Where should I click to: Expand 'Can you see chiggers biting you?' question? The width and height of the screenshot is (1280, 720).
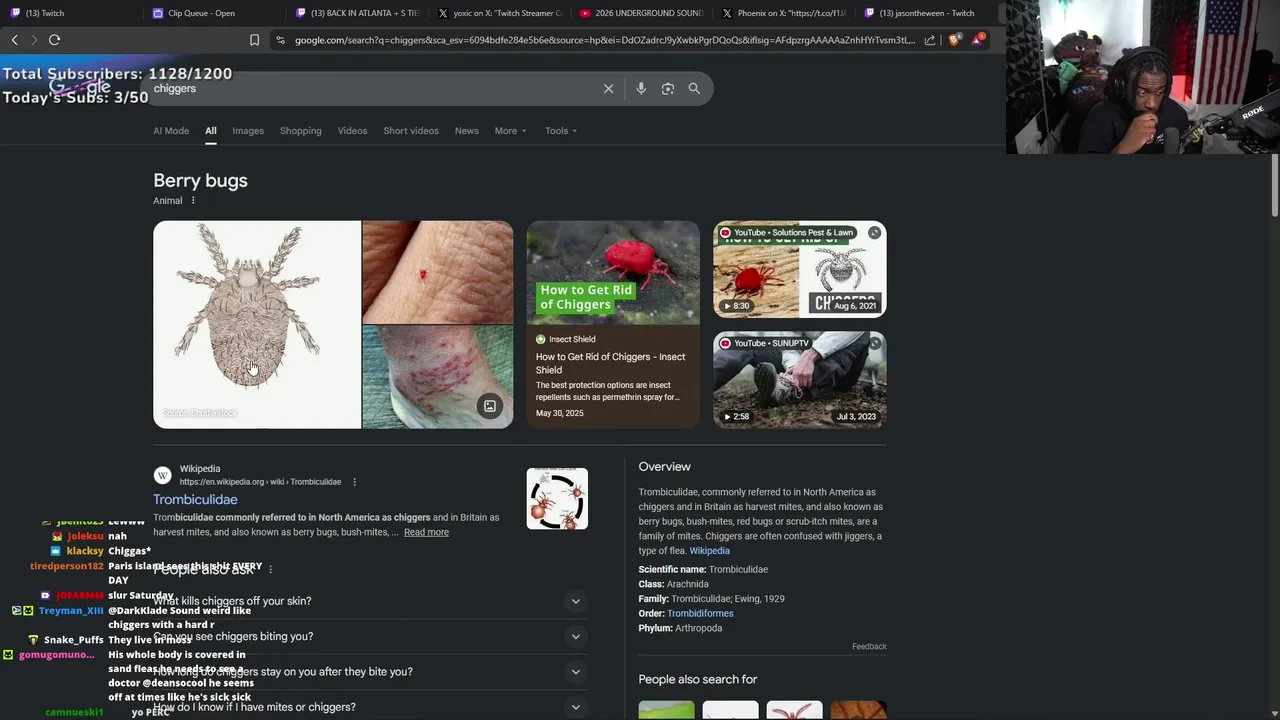[369, 636]
